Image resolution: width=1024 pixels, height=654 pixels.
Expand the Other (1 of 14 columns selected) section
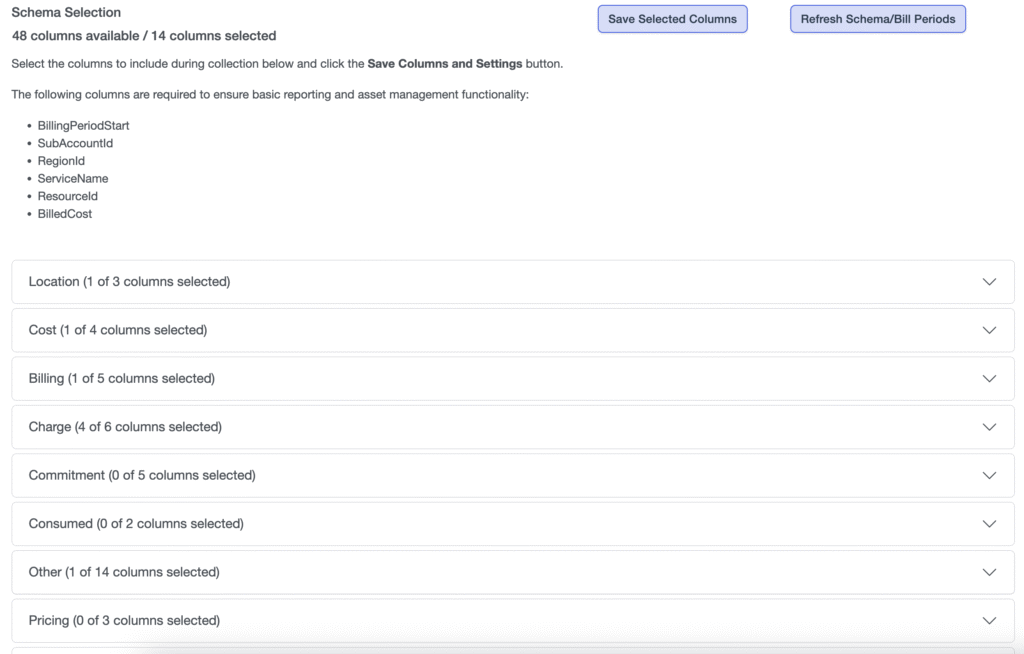(124, 572)
